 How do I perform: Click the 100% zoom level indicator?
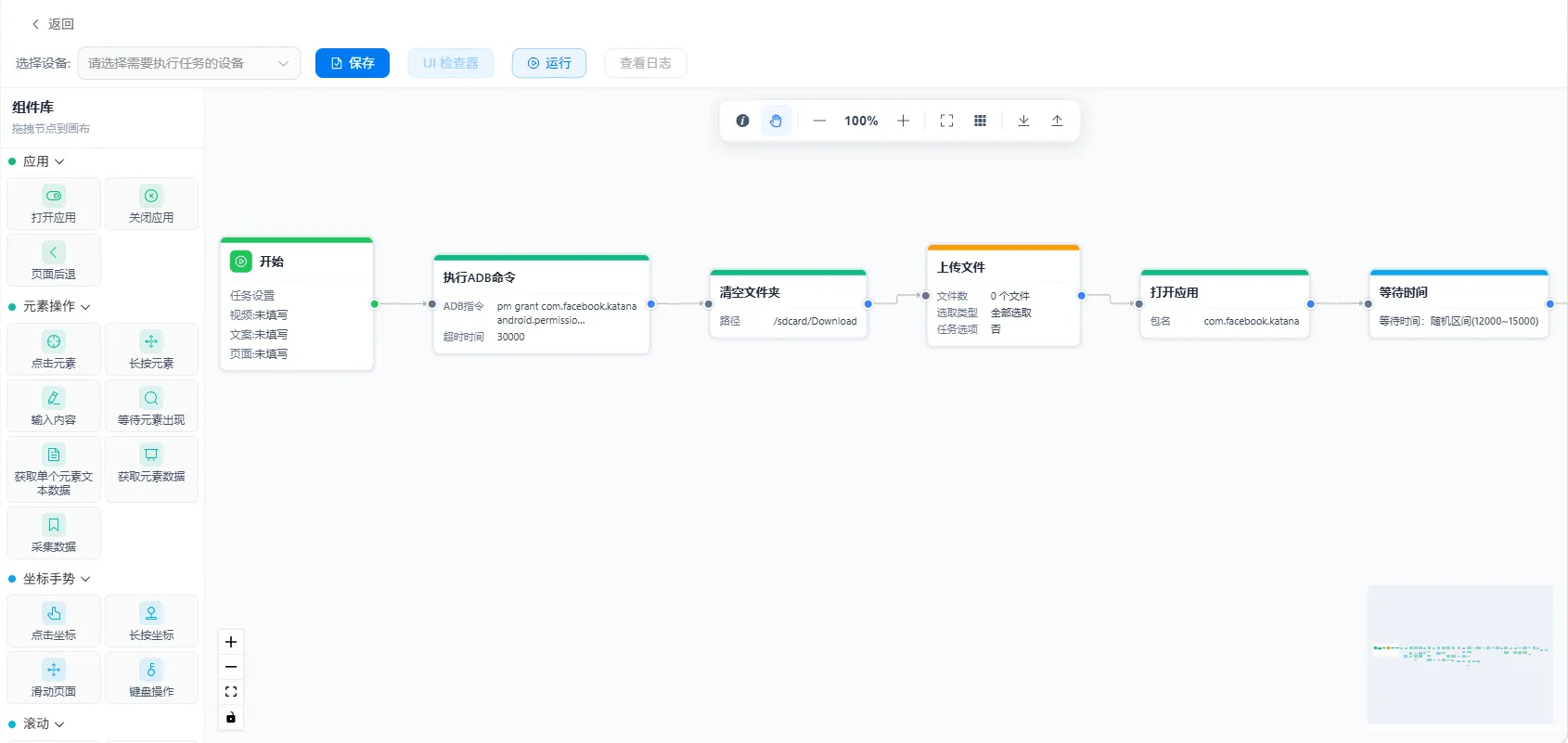coord(861,121)
